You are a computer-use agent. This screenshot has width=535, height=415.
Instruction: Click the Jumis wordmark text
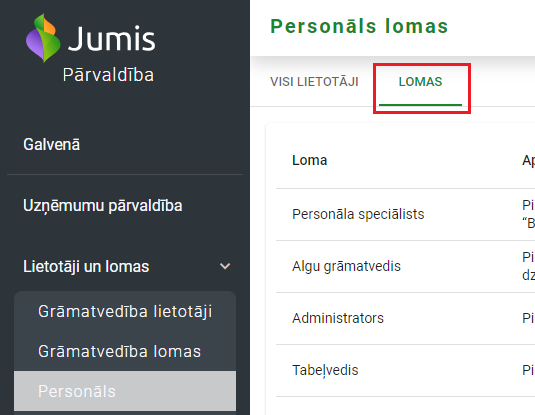tap(112, 38)
